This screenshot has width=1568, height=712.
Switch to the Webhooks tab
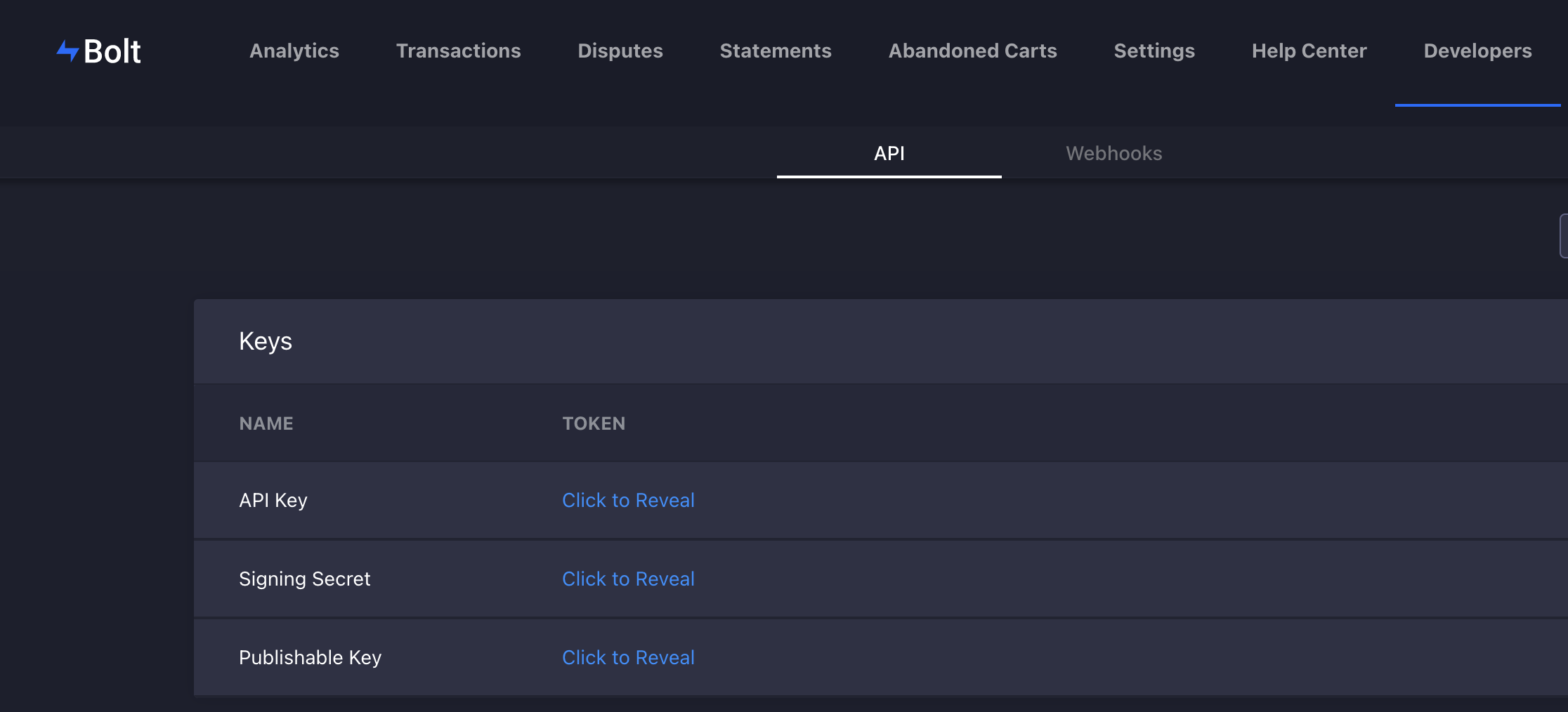click(1113, 153)
